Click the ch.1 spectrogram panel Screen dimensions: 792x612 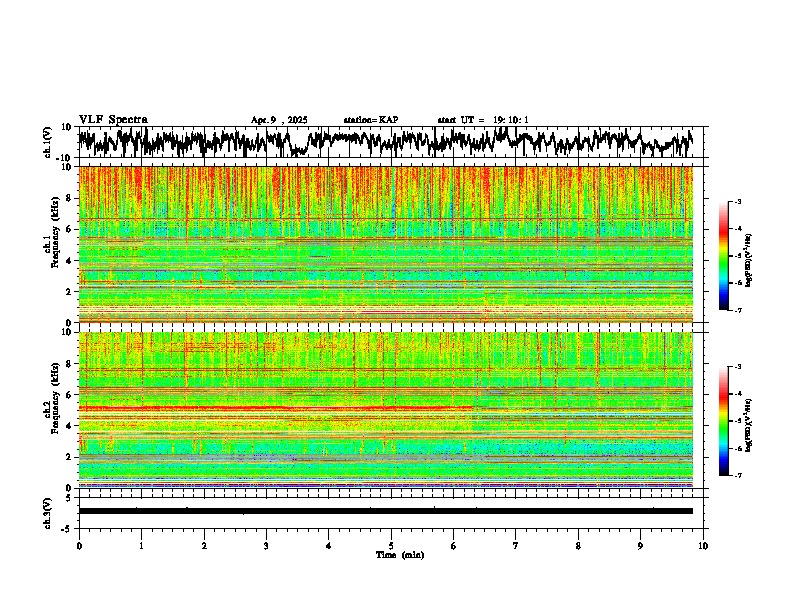pos(386,244)
